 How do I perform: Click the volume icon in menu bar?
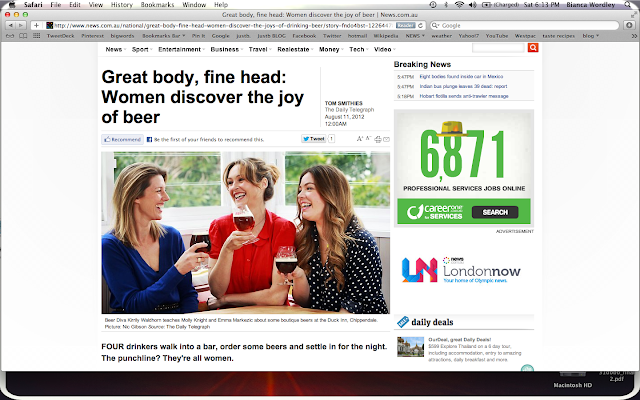473,4
